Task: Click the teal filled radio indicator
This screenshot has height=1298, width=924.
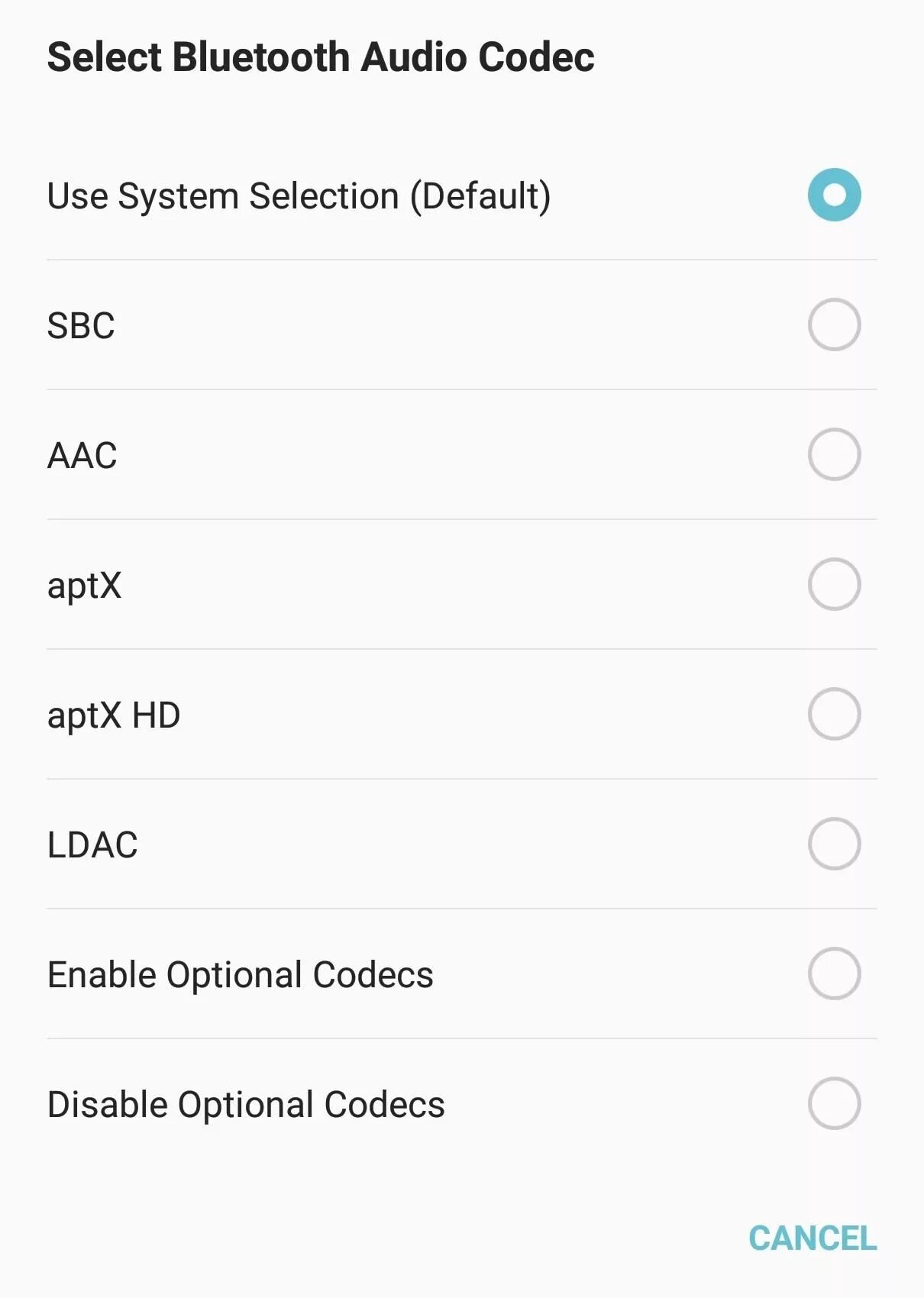Action: click(x=834, y=195)
